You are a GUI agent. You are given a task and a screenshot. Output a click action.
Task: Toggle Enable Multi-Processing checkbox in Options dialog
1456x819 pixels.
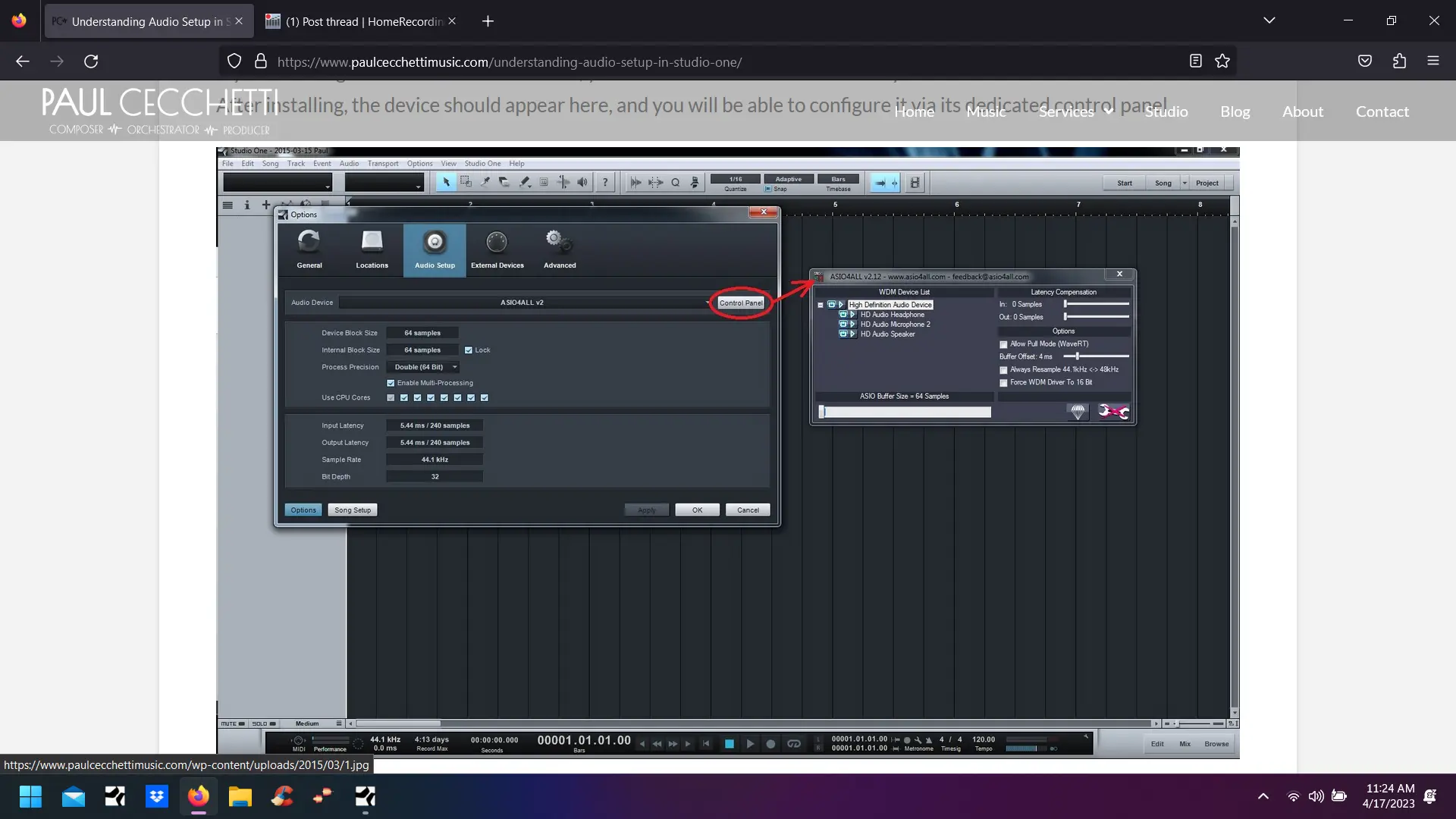pos(391,383)
